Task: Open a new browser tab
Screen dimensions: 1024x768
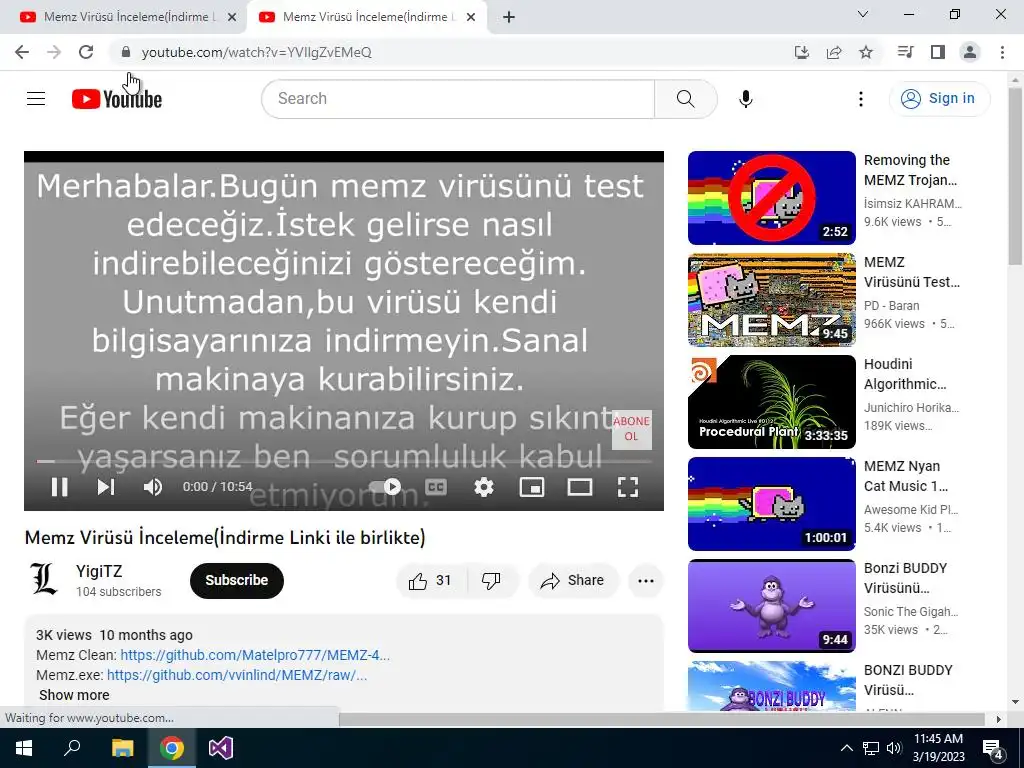Action: pyautogui.click(x=509, y=17)
